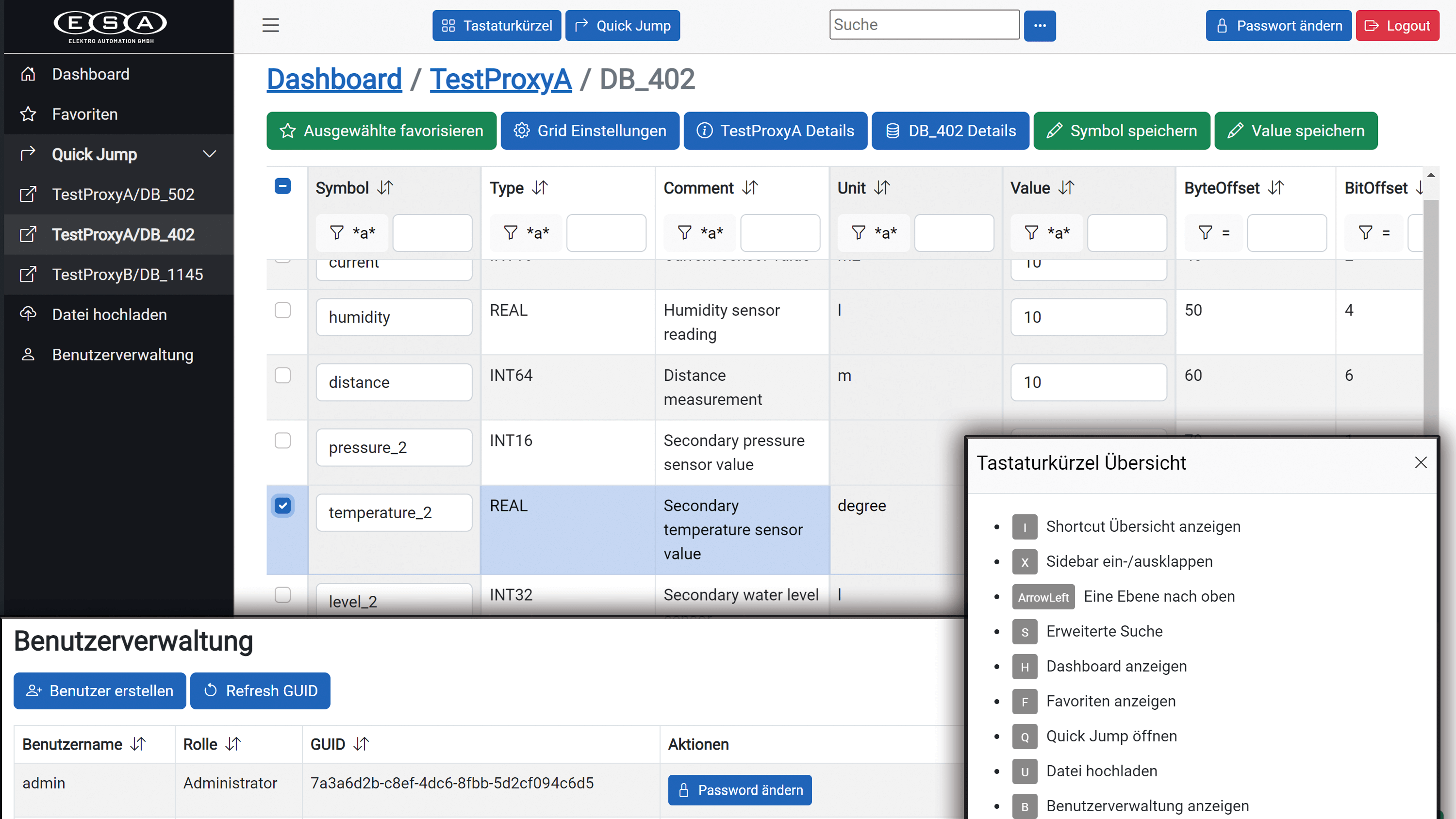Click the ESA logo in the sidebar

(110, 25)
